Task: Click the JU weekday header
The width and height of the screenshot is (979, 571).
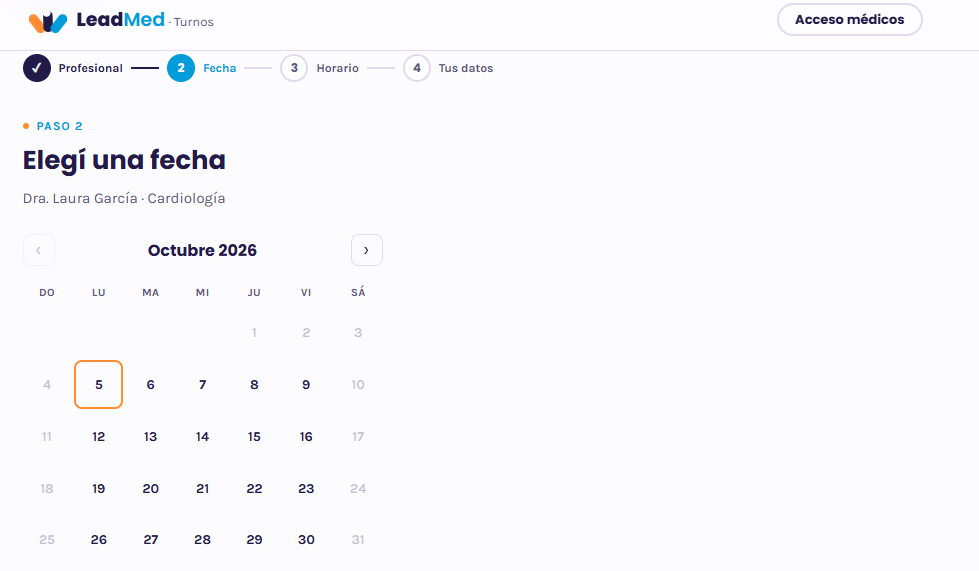Action: click(254, 293)
